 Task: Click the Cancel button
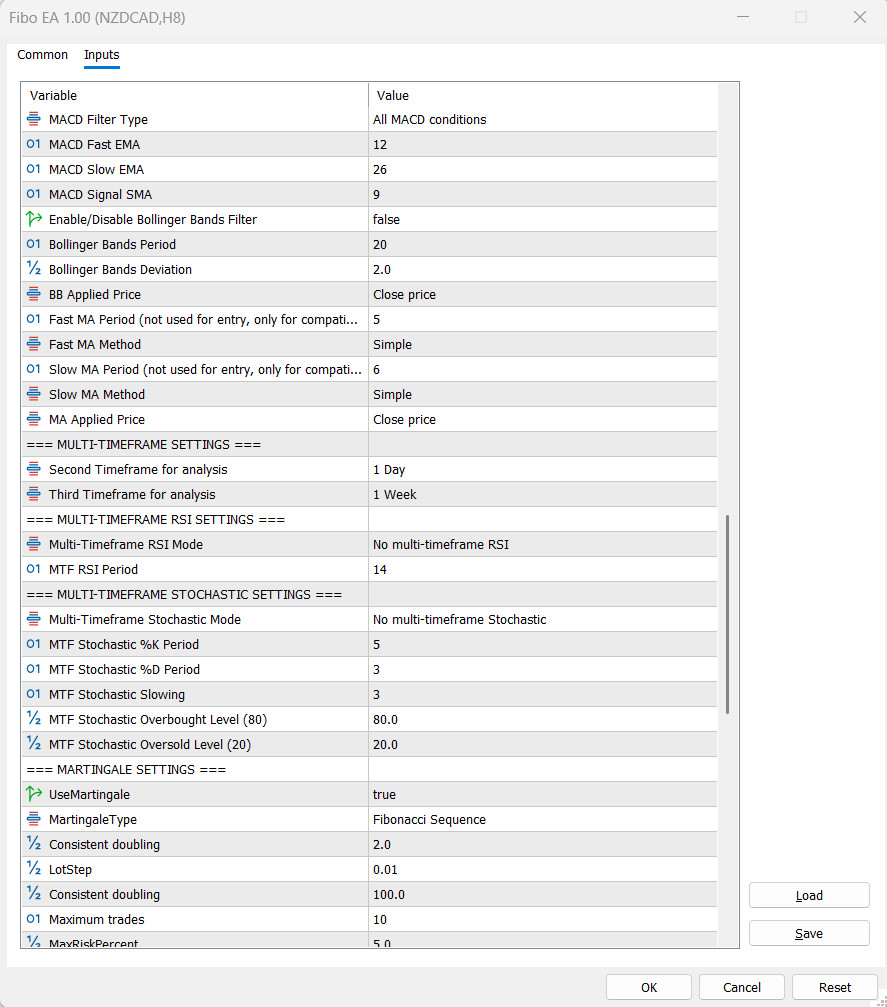click(742, 987)
